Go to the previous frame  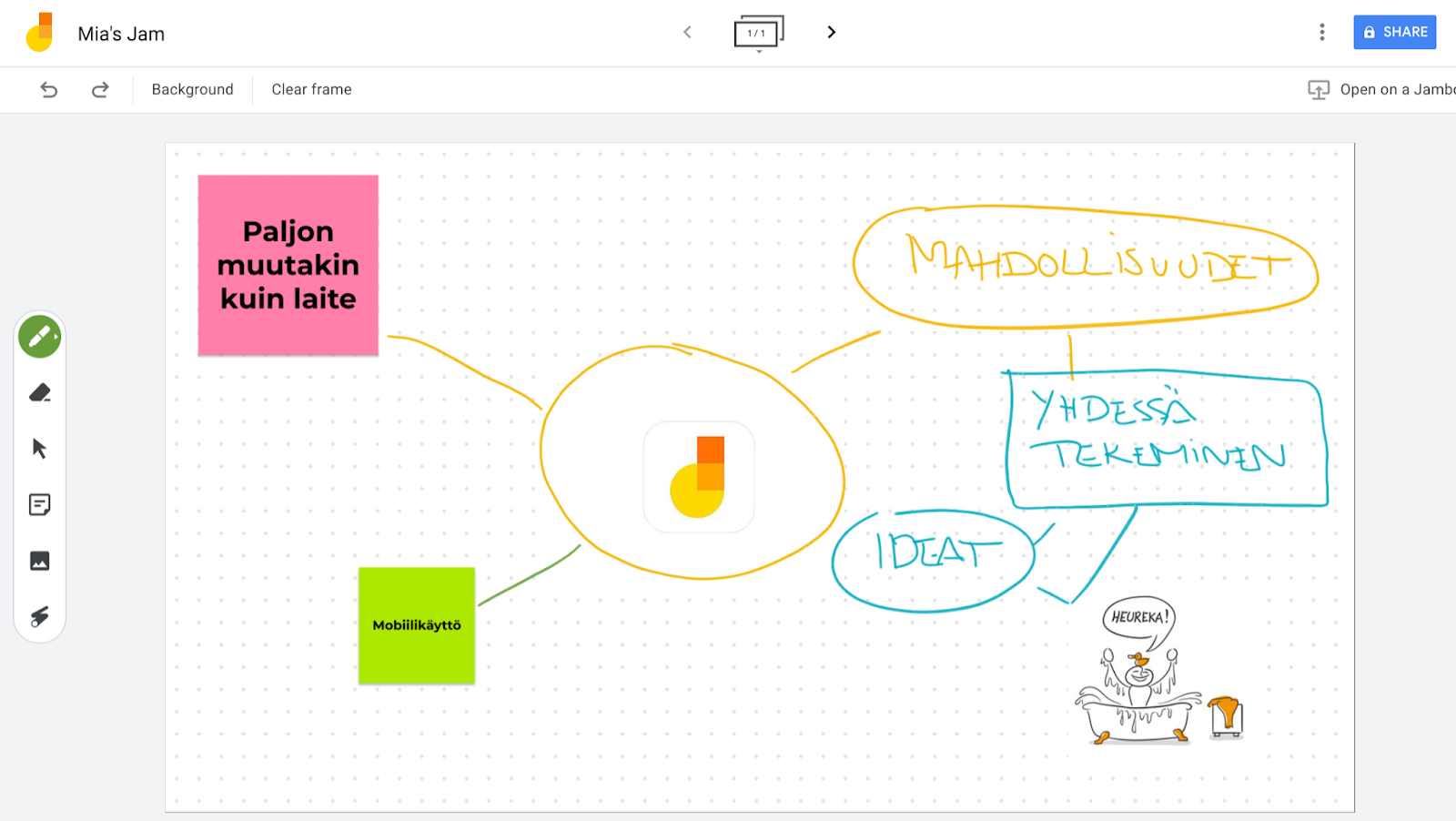coord(687,32)
